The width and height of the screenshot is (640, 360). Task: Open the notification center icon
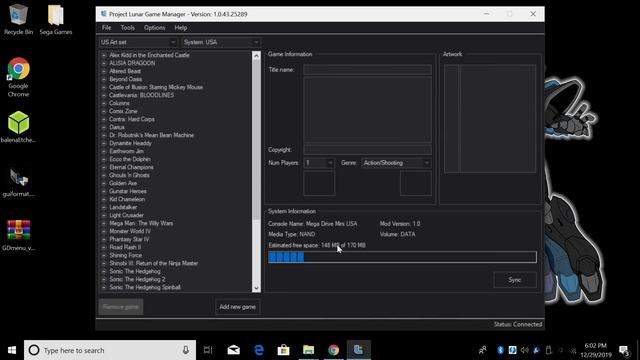624,350
